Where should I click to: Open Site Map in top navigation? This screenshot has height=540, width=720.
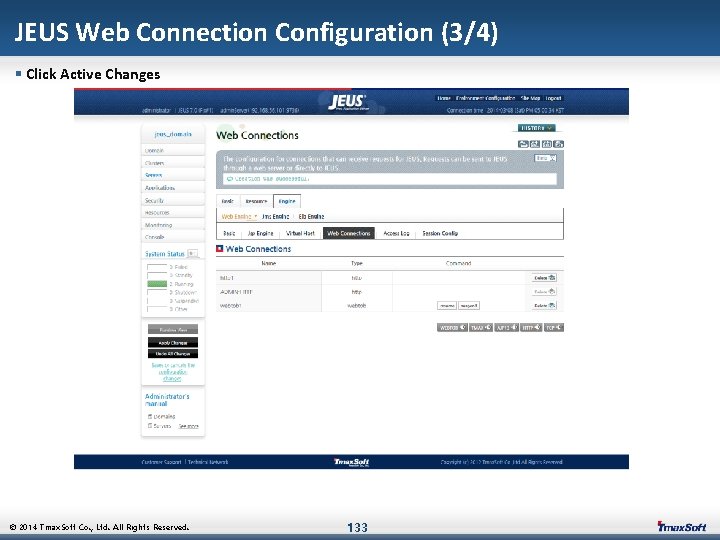(530, 98)
